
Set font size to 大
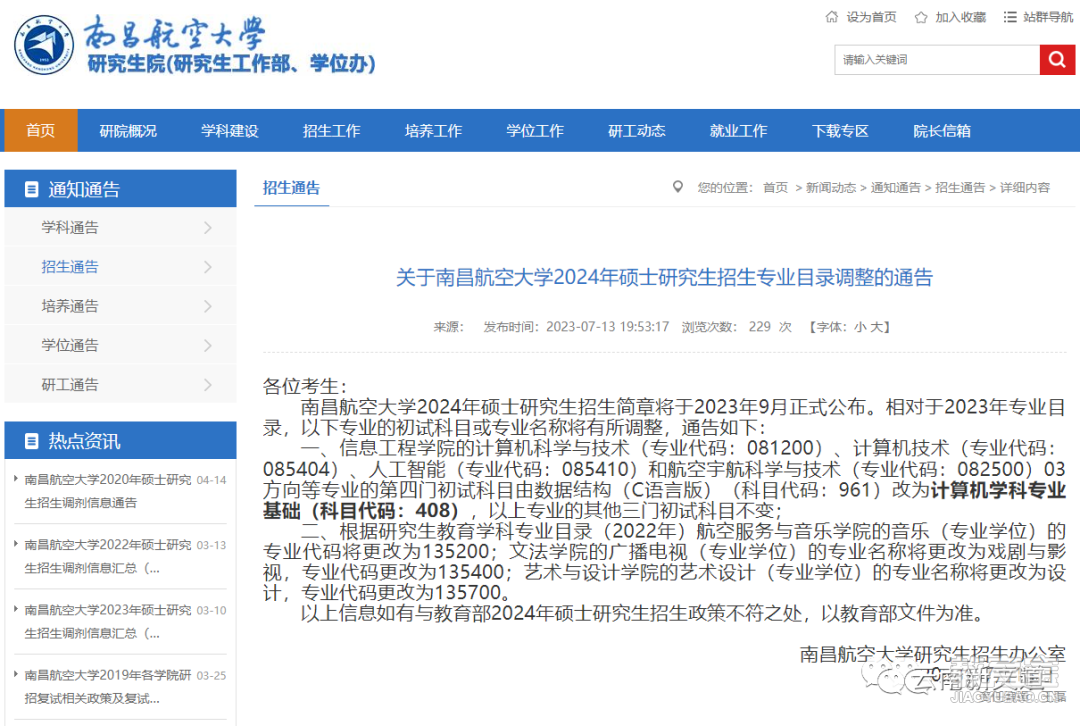(x=875, y=327)
